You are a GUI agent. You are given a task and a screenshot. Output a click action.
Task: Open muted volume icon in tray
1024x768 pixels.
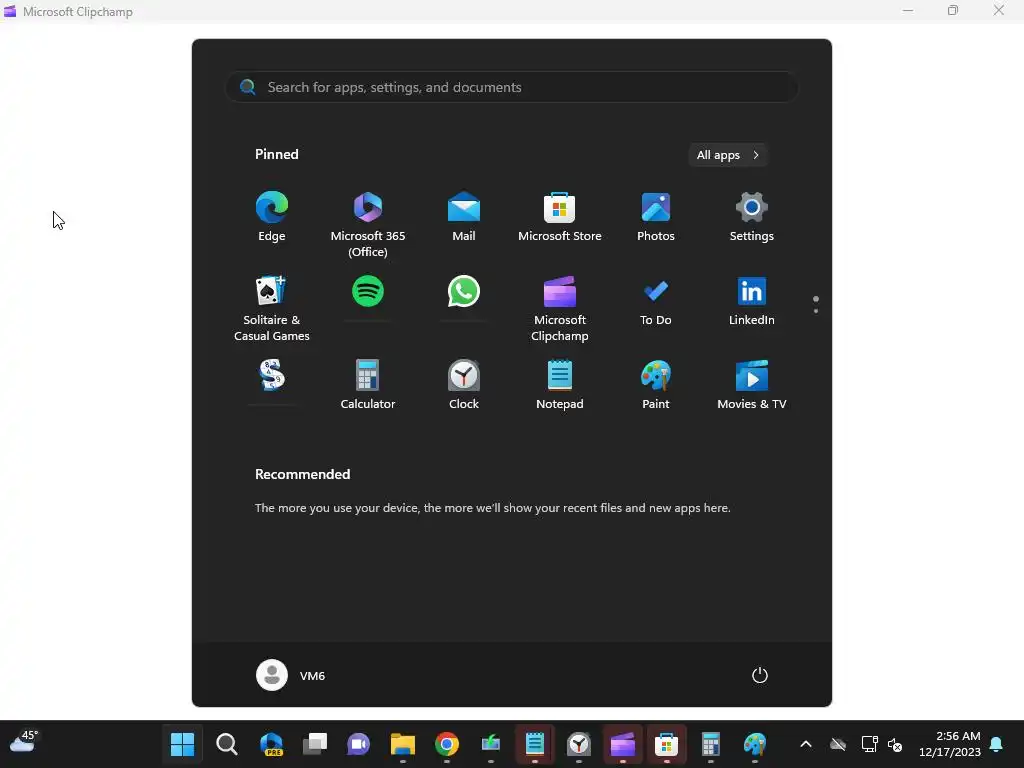click(895, 744)
